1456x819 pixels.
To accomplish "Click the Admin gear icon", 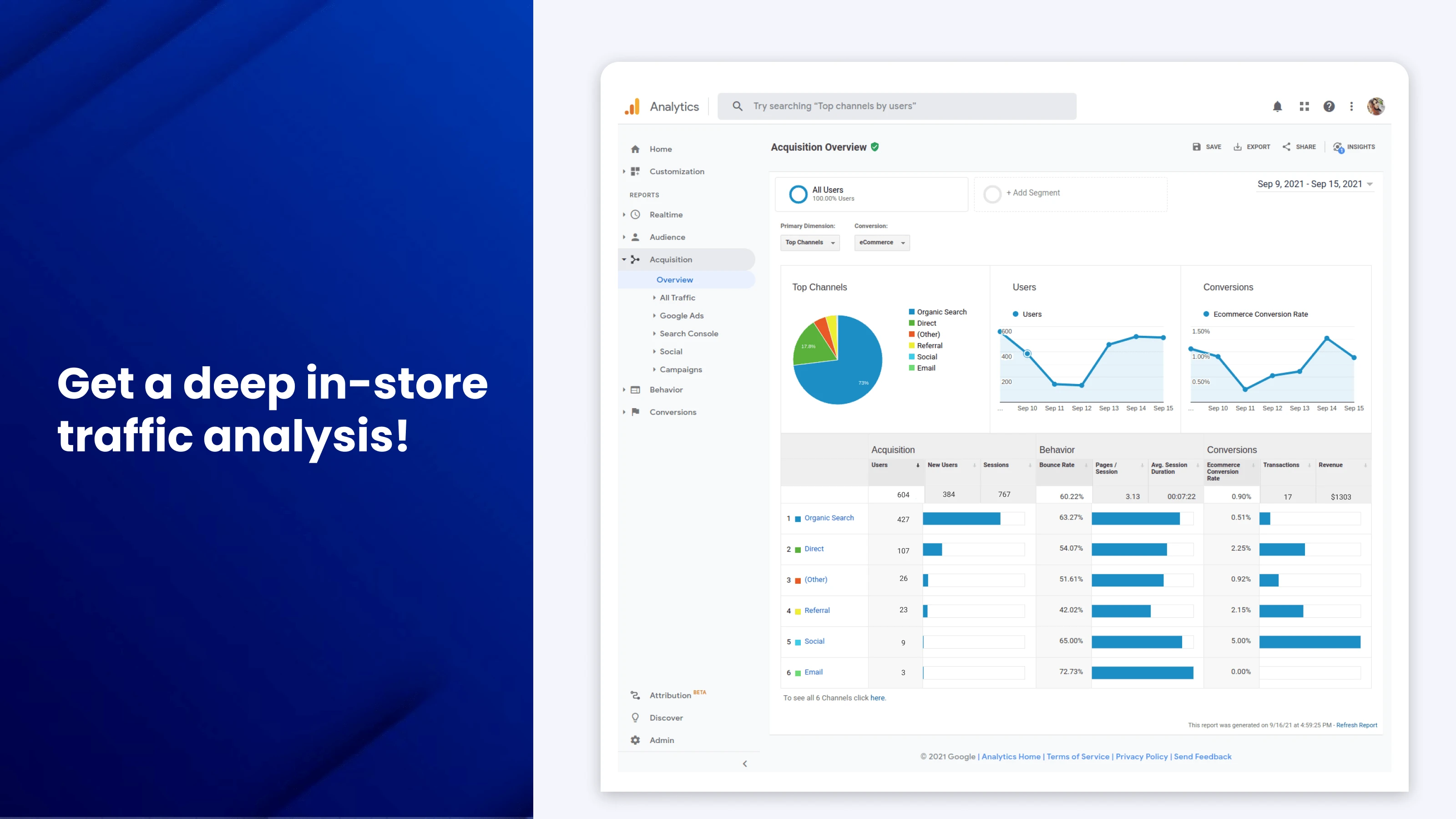I will click(635, 740).
